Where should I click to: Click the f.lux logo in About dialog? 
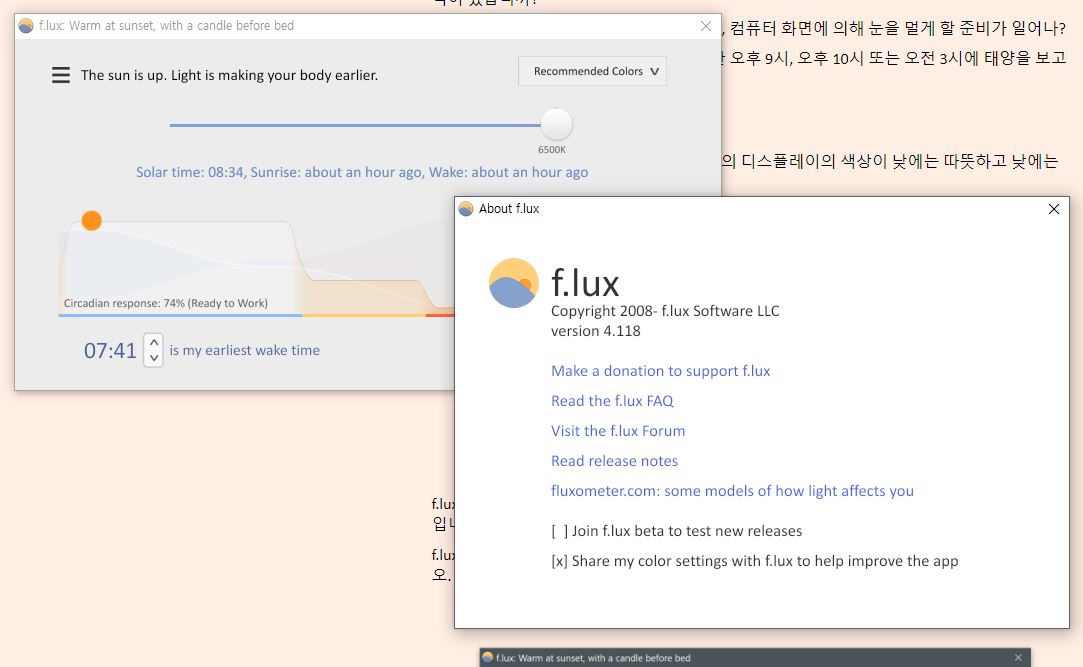(x=513, y=283)
